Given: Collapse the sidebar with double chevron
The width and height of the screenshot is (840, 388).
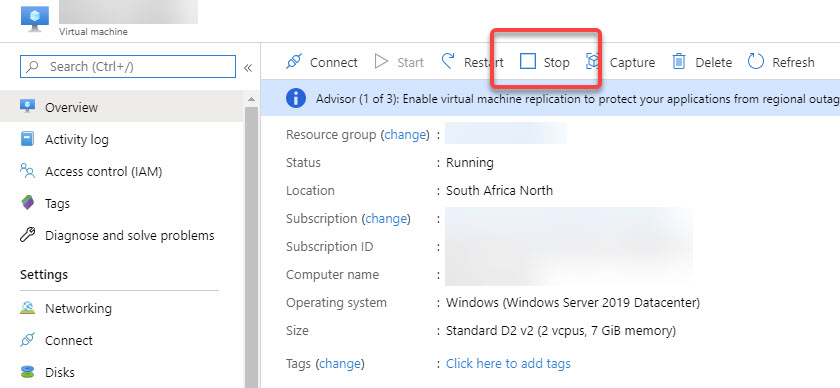Looking at the screenshot, I should [248, 68].
